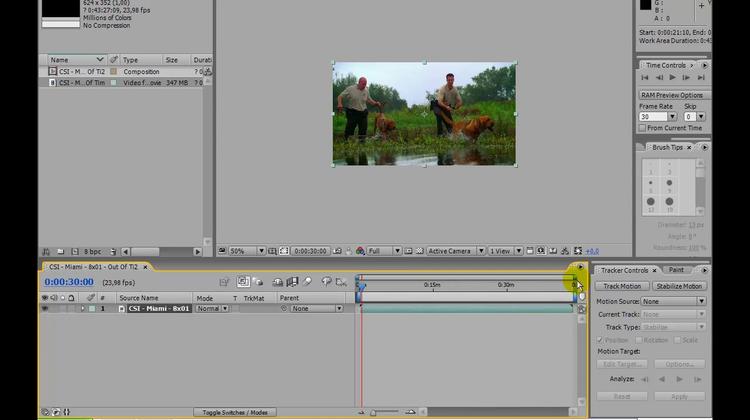The height and width of the screenshot is (420, 750).
Task: Toggle pixel aspect ratio correction icon
Action: coord(530,251)
